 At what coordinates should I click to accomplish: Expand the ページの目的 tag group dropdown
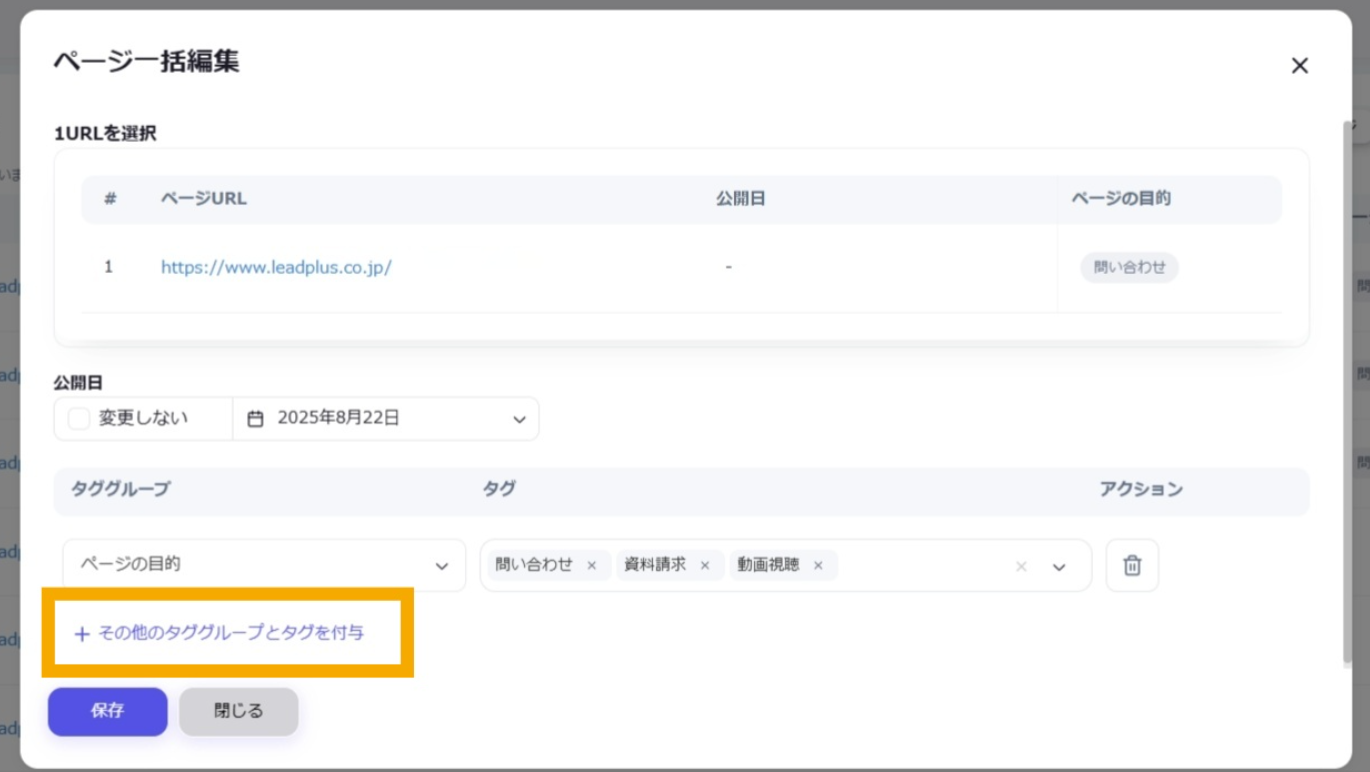tap(441, 566)
